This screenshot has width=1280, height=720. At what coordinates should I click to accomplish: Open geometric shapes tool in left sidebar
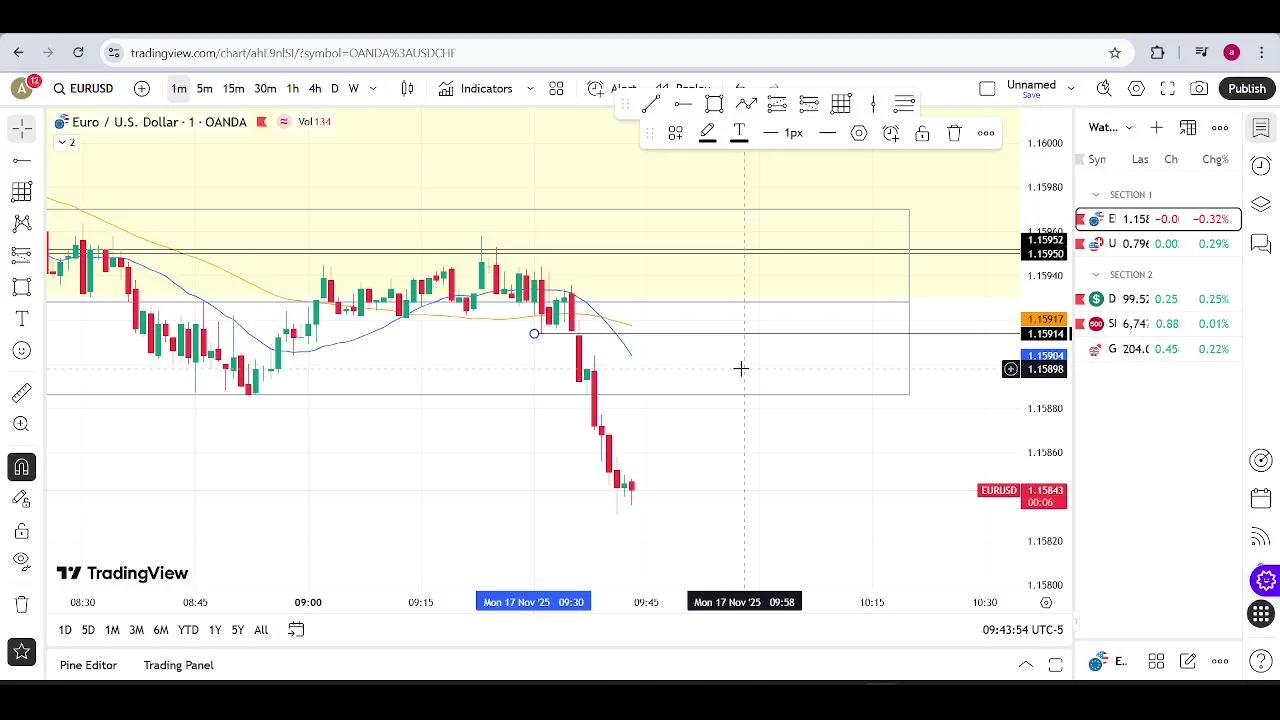(x=21, y=287)
